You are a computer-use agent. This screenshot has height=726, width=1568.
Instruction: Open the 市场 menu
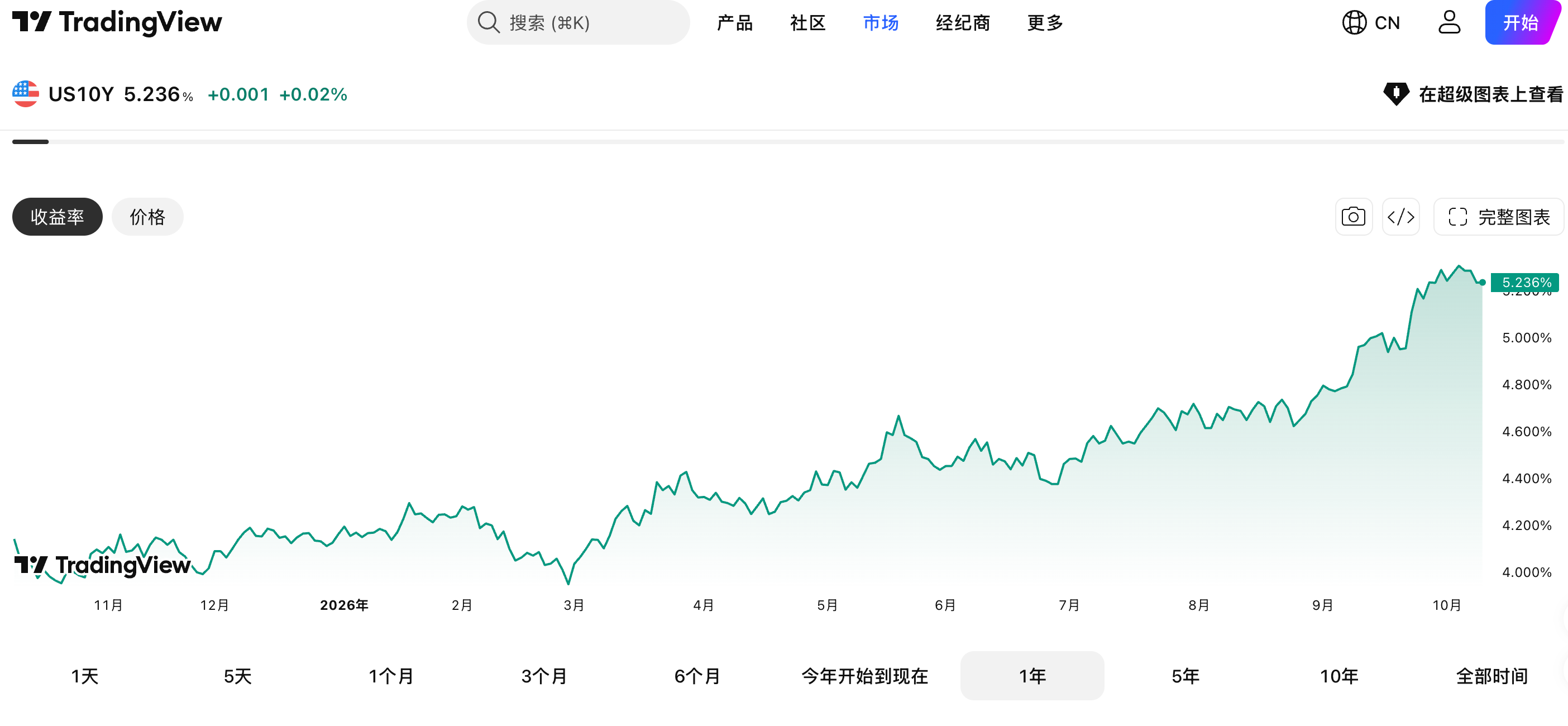pos(881,23)
